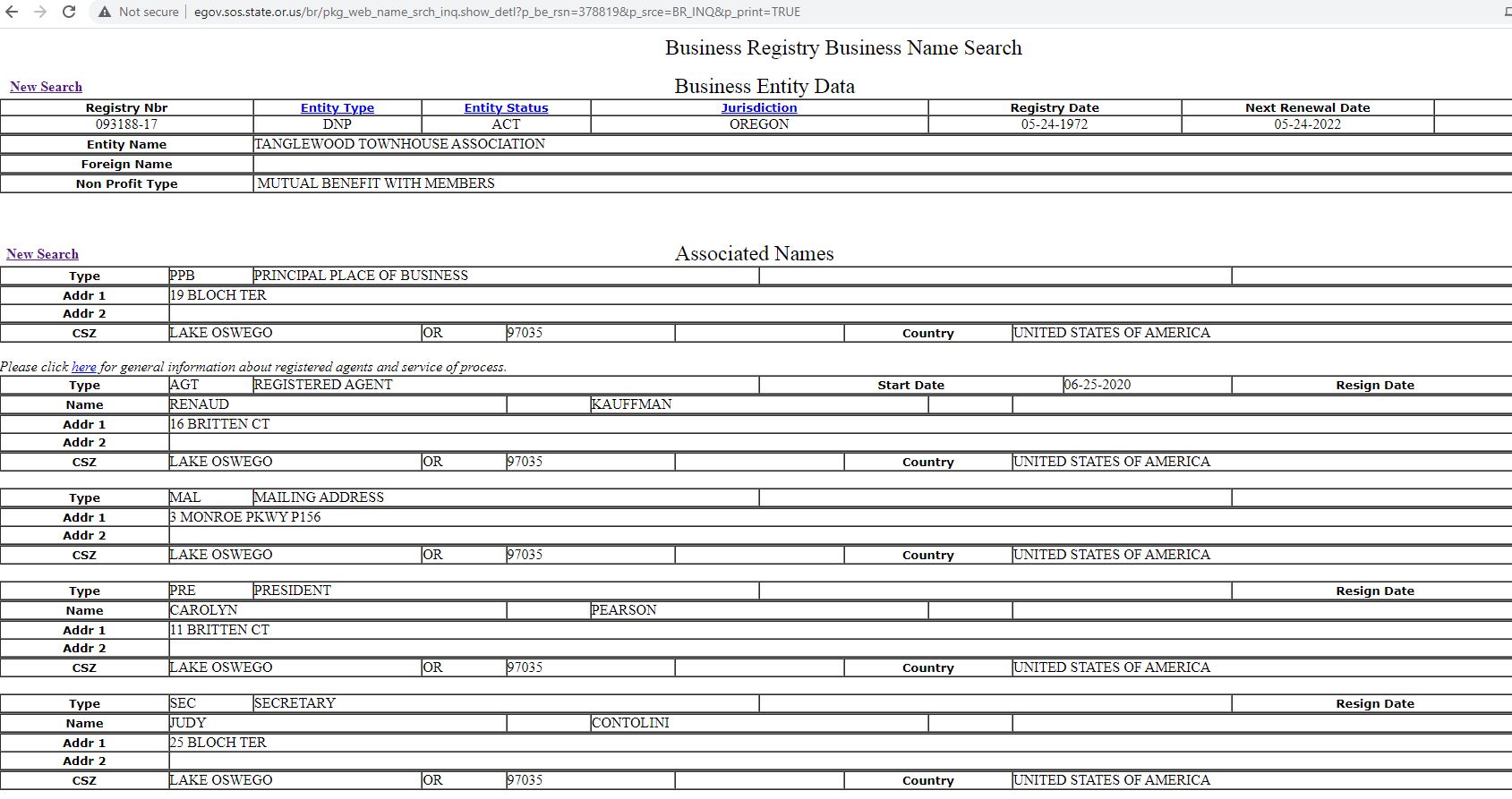Open the Entity Type column header link

337,107
